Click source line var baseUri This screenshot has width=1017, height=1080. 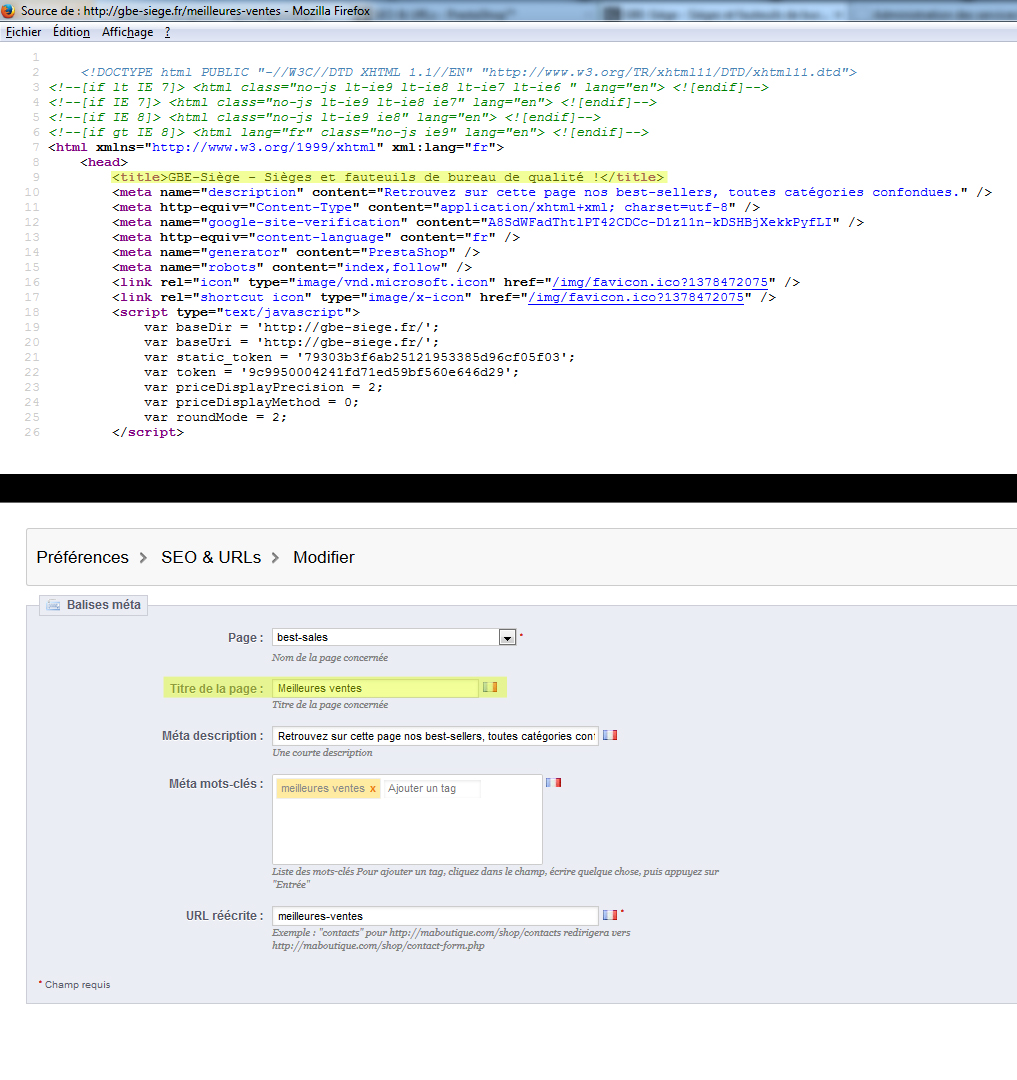[x=291, y=342]
